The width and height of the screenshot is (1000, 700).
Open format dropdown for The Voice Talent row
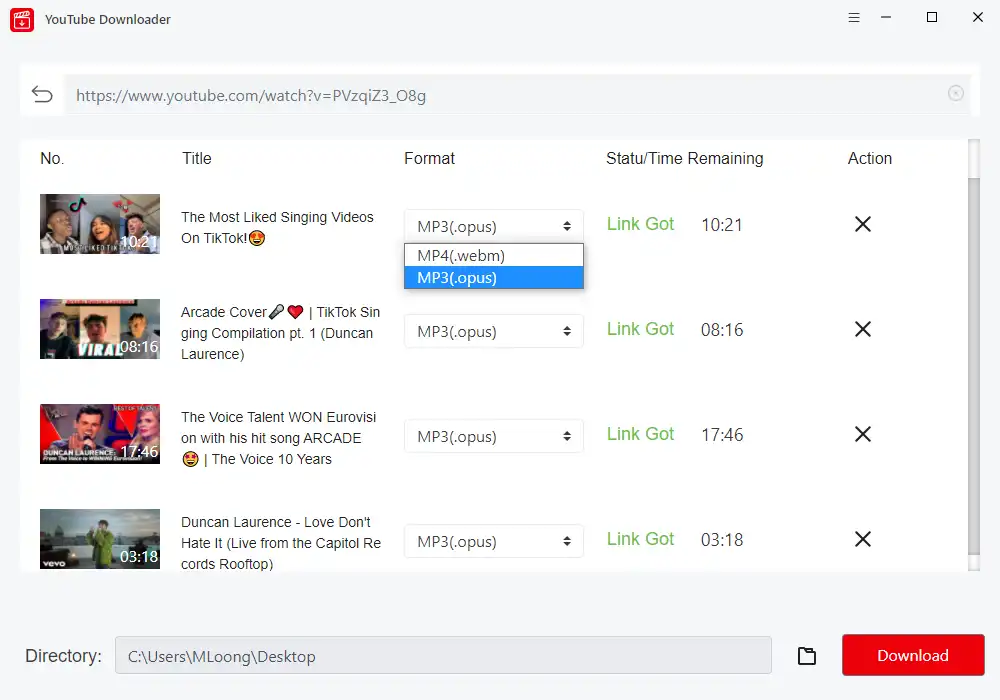coord(494,436)
